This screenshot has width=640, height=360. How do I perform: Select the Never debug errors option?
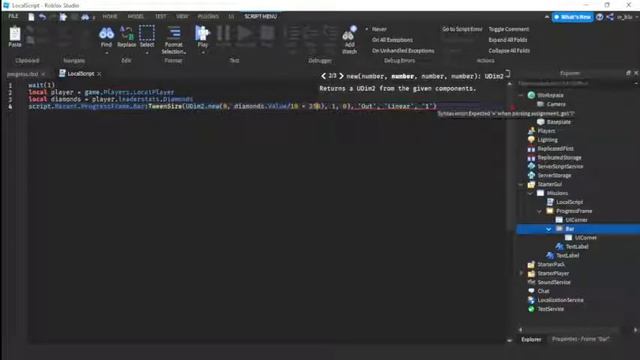click(x=379, y=29)
